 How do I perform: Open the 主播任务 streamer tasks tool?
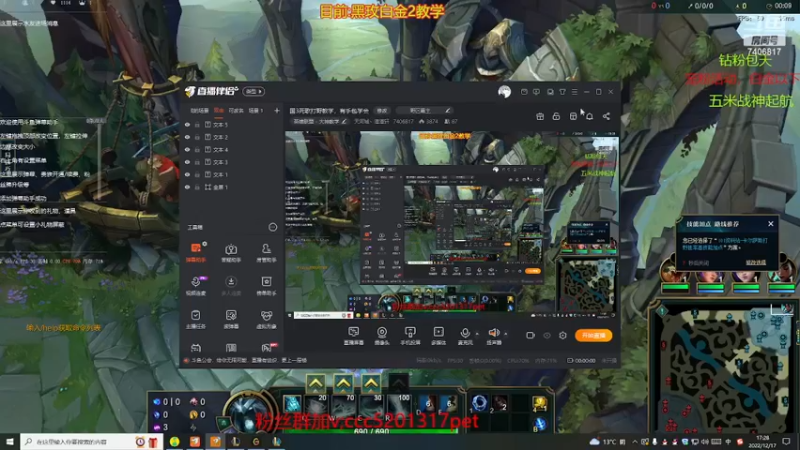[x=196, y=319]
